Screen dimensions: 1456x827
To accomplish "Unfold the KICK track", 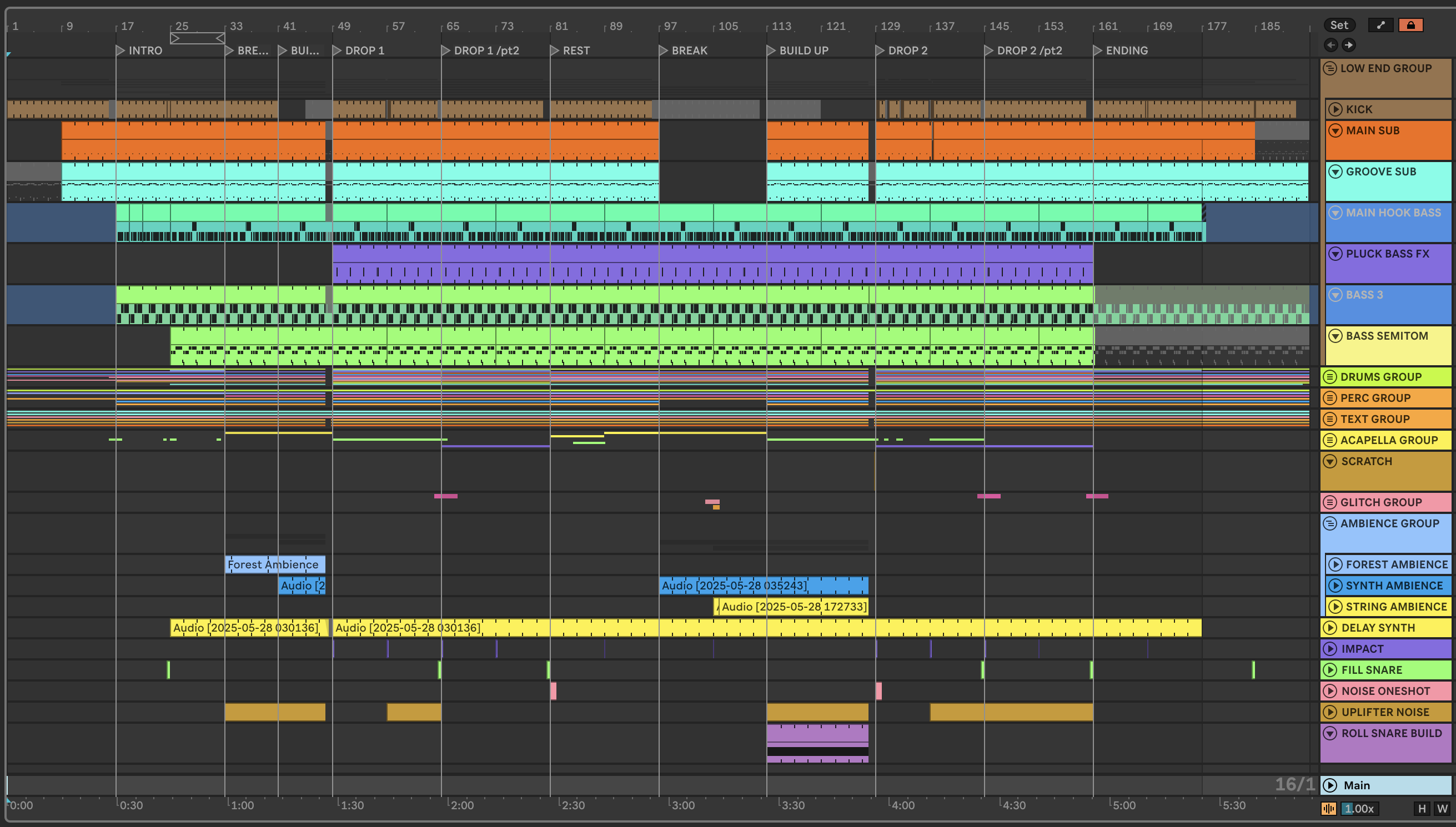I will pyautogui.click(x=1335, y=109).
